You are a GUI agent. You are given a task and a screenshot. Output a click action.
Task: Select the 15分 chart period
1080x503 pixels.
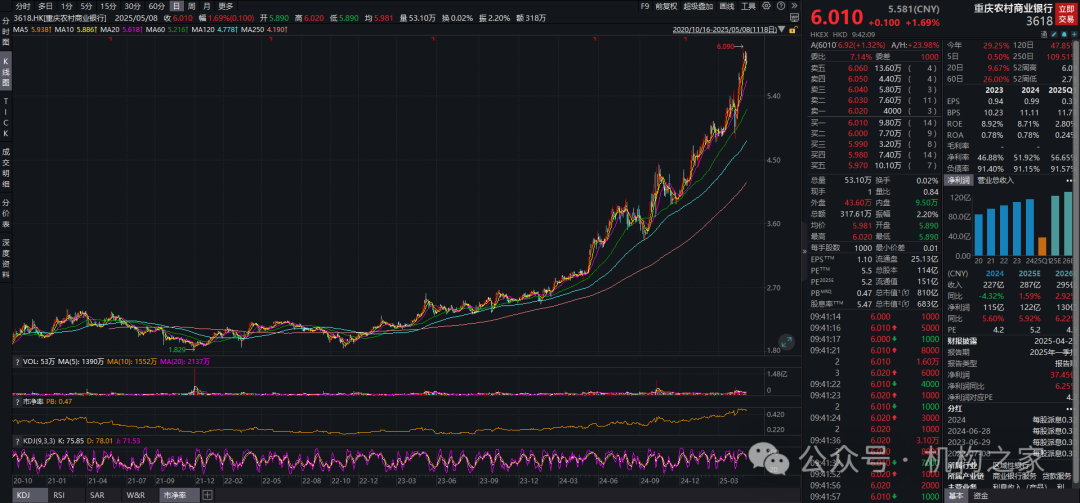(x=108, y=6)
